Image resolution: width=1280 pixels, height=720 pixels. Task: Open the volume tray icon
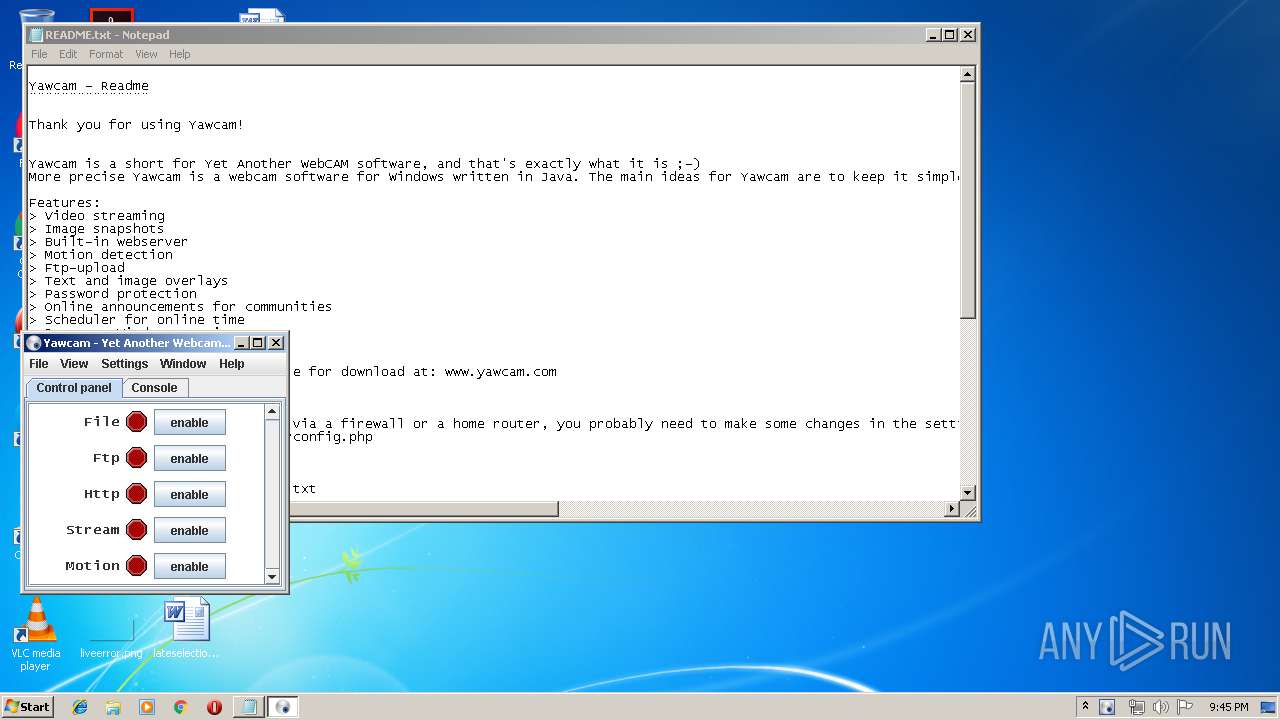click(1161, 707)
